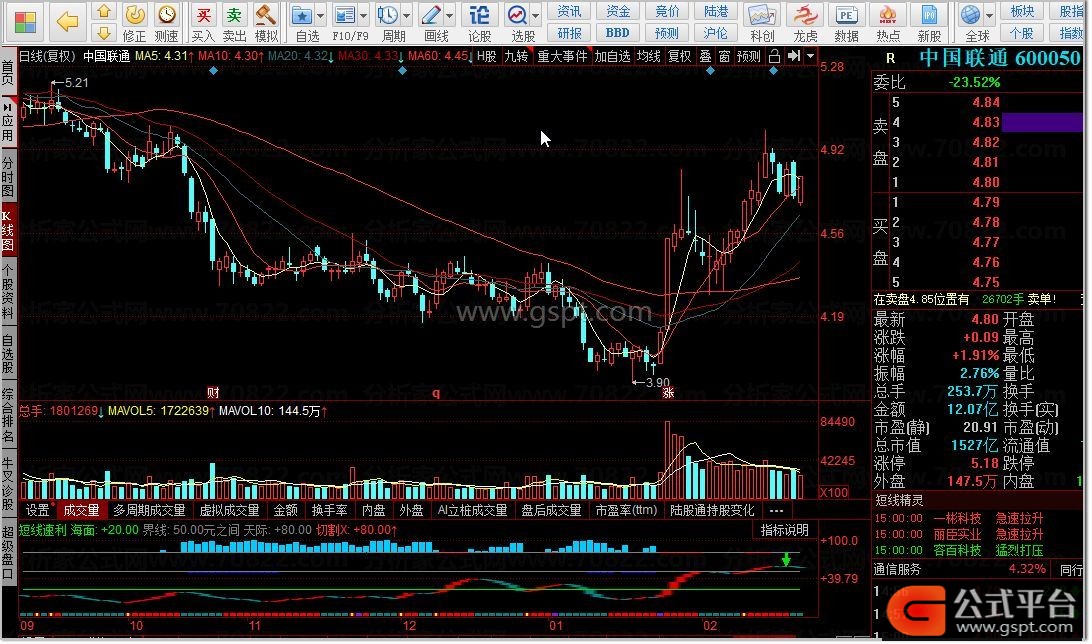This screenshot has width=1092, height=644.
Task: Toggle the 九转 indicator
Action: click(516, 56)
